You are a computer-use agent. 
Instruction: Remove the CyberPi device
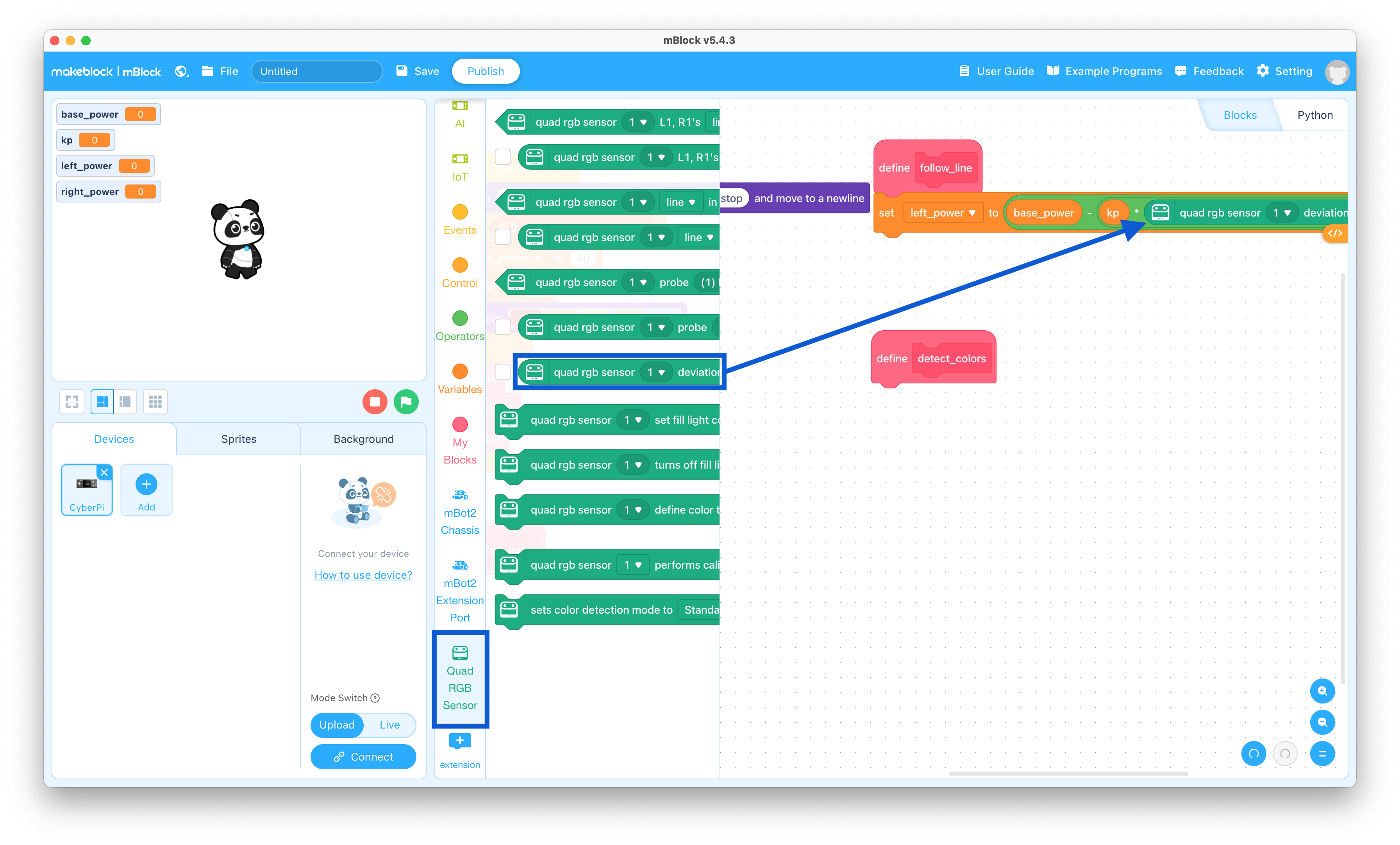(105, 473)
